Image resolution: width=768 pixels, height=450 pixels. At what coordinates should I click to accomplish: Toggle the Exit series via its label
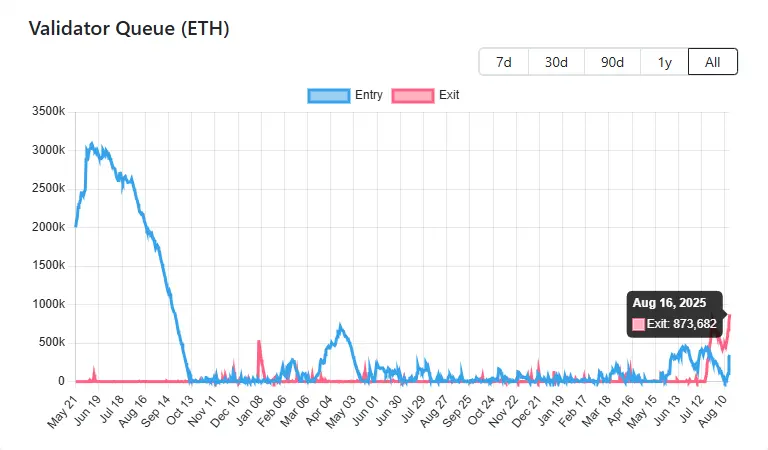coord(449,96)
